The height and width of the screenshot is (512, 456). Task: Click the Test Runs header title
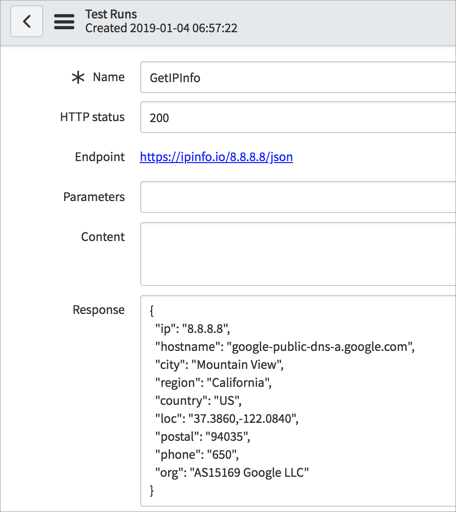[111, 14]
